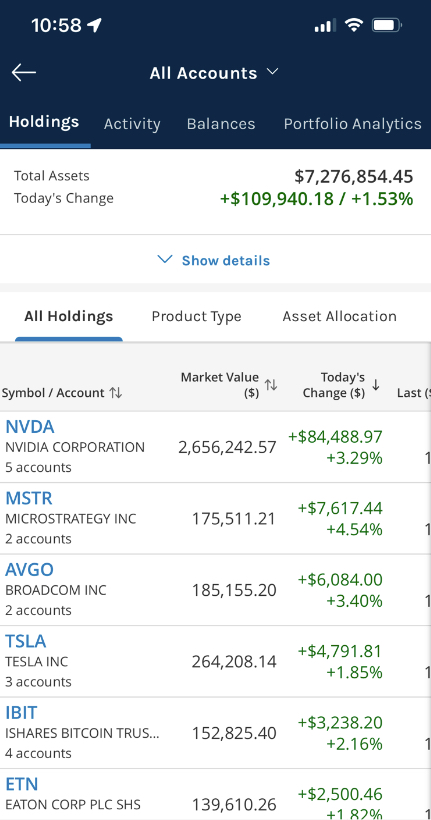The height and width of the screenshot is (820, 431).
Task: Click NVIDIA CORPORATION company name
Action: coord(75,448)
